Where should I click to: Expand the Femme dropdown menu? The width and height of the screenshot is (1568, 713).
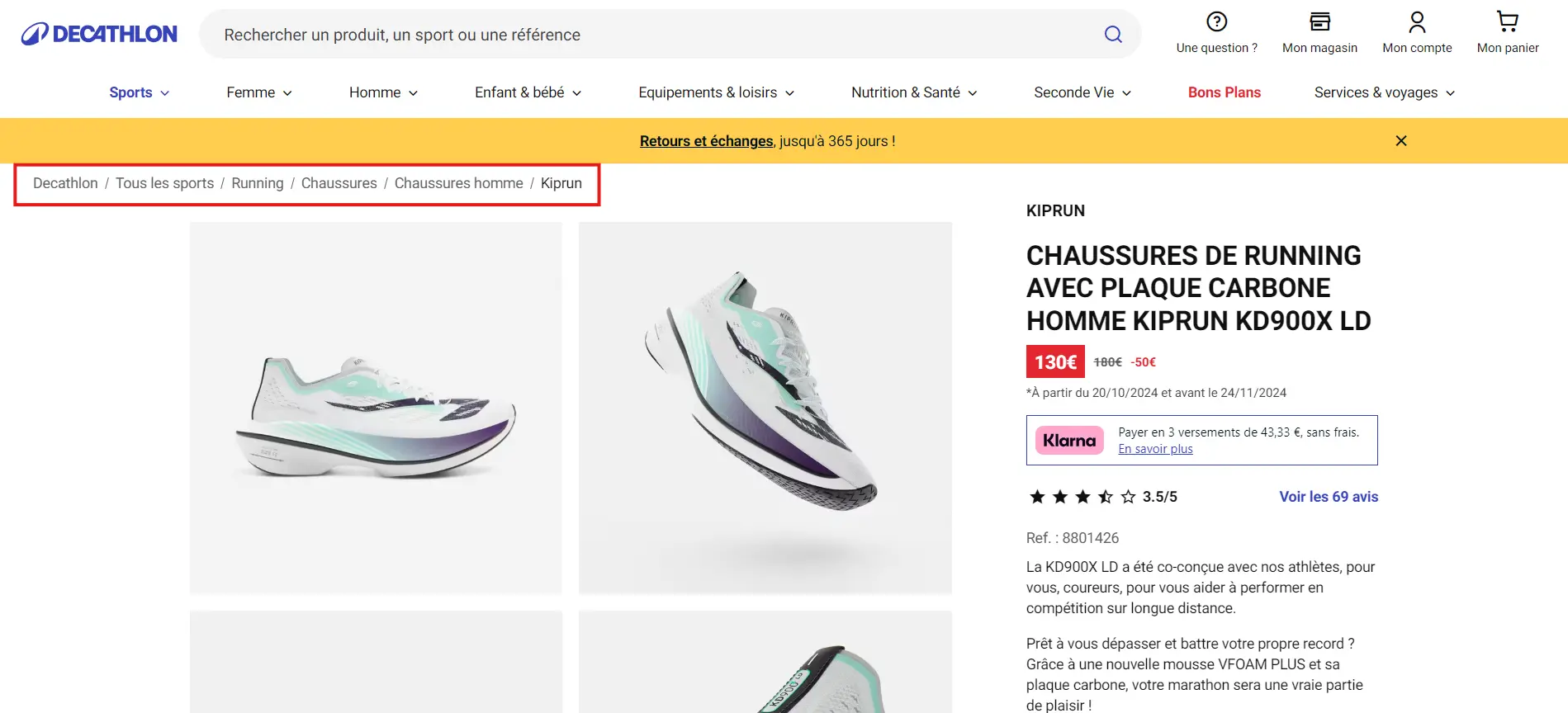(x=259, y=92)
